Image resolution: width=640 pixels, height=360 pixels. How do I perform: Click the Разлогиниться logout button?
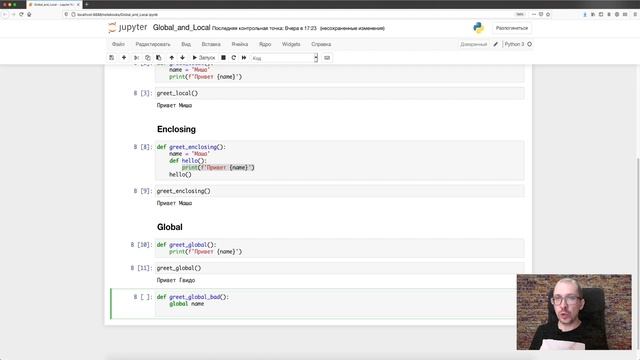click(x=511, y=28)
